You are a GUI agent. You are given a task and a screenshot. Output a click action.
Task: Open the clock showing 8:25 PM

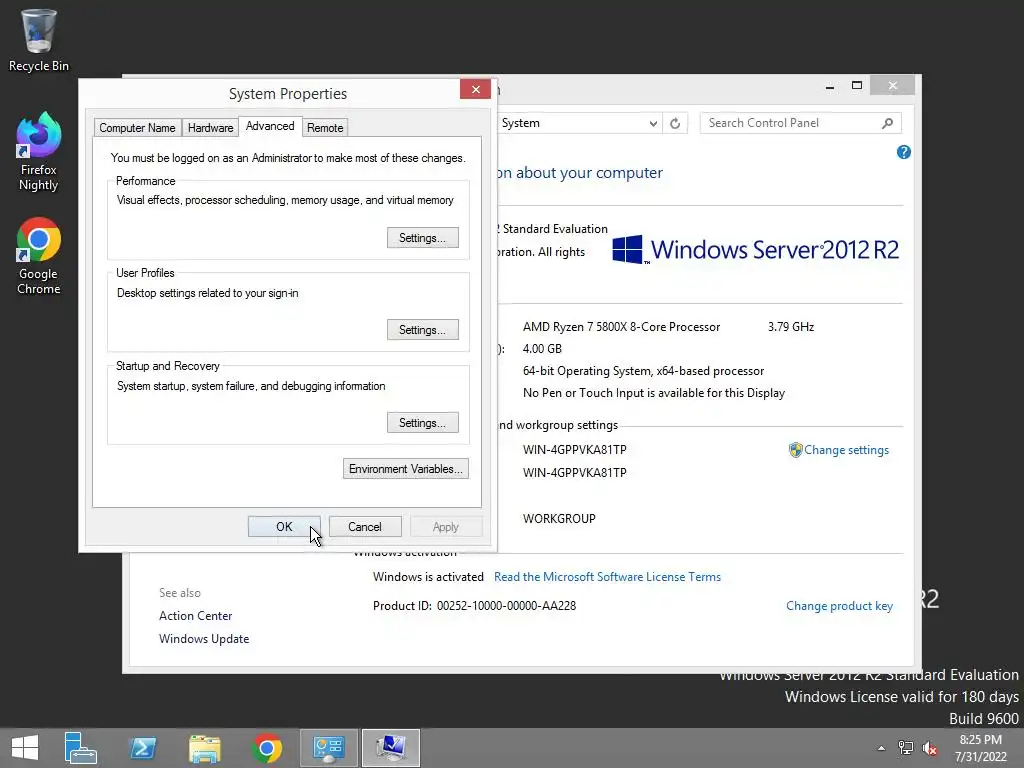pyautogui.click(x=980, y=748)
